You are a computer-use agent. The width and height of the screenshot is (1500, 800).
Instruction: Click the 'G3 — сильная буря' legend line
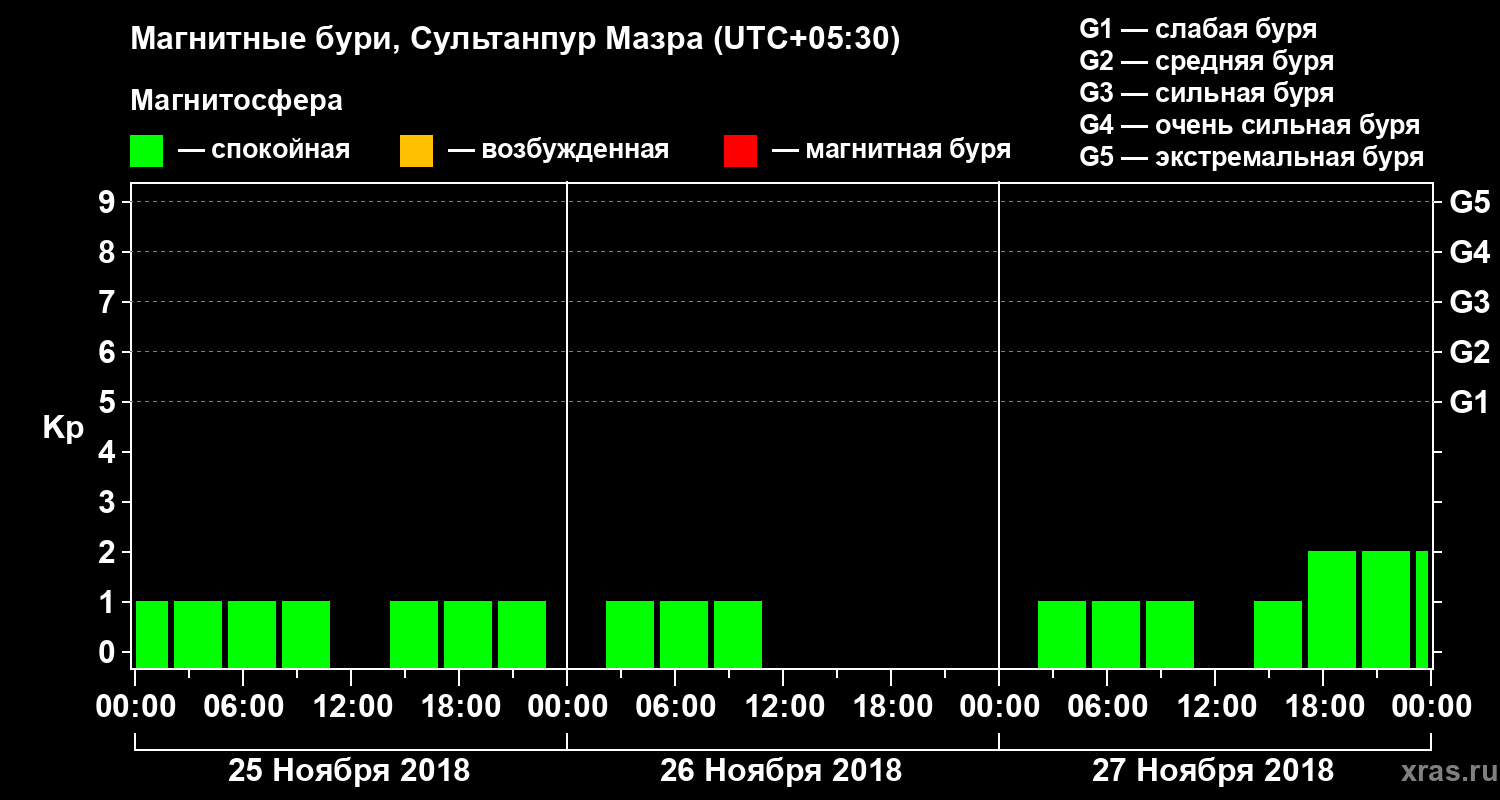pyautogui.click(x=1207, y=93)
